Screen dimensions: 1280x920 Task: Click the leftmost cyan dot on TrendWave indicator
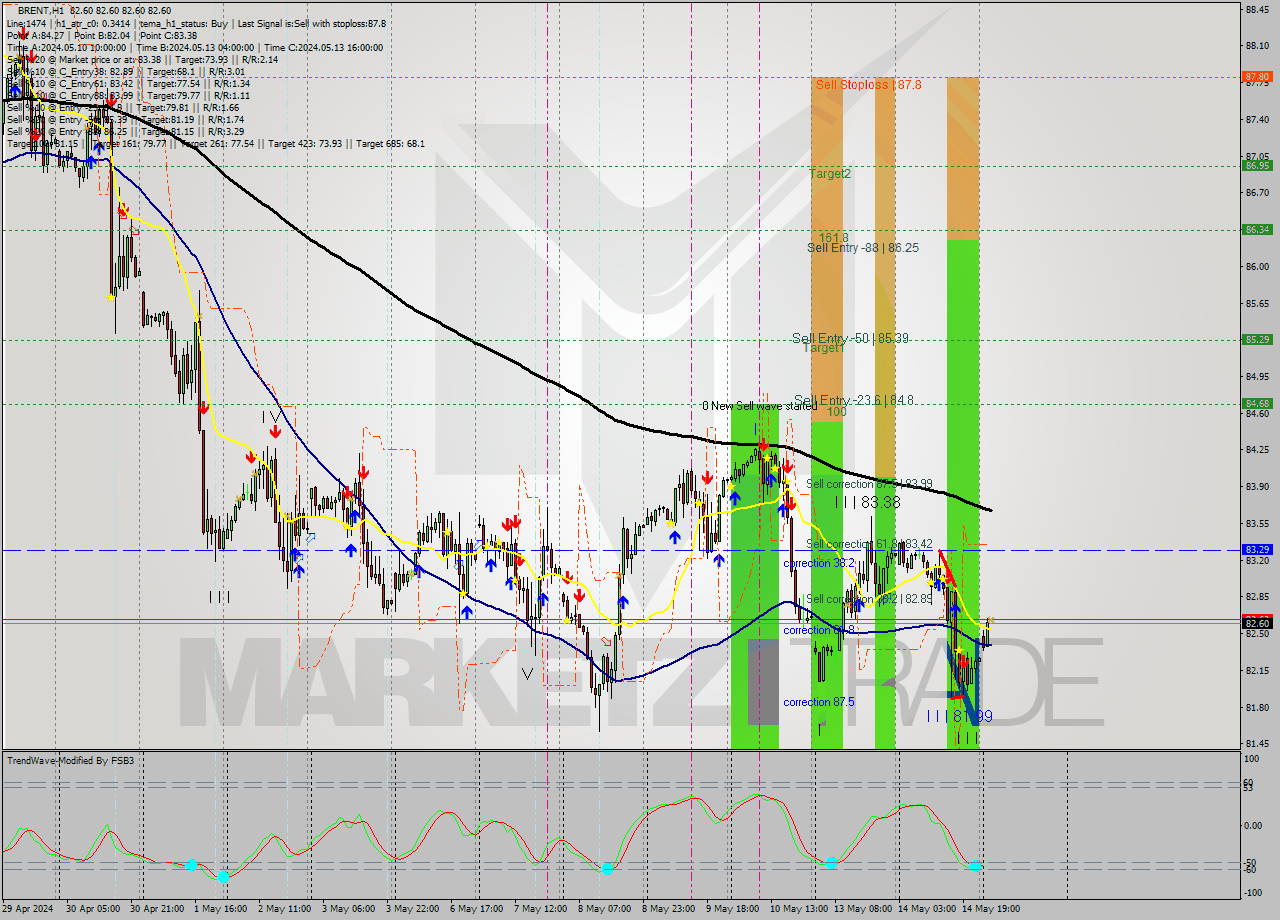pyautogui.click(x=192, y=864)
